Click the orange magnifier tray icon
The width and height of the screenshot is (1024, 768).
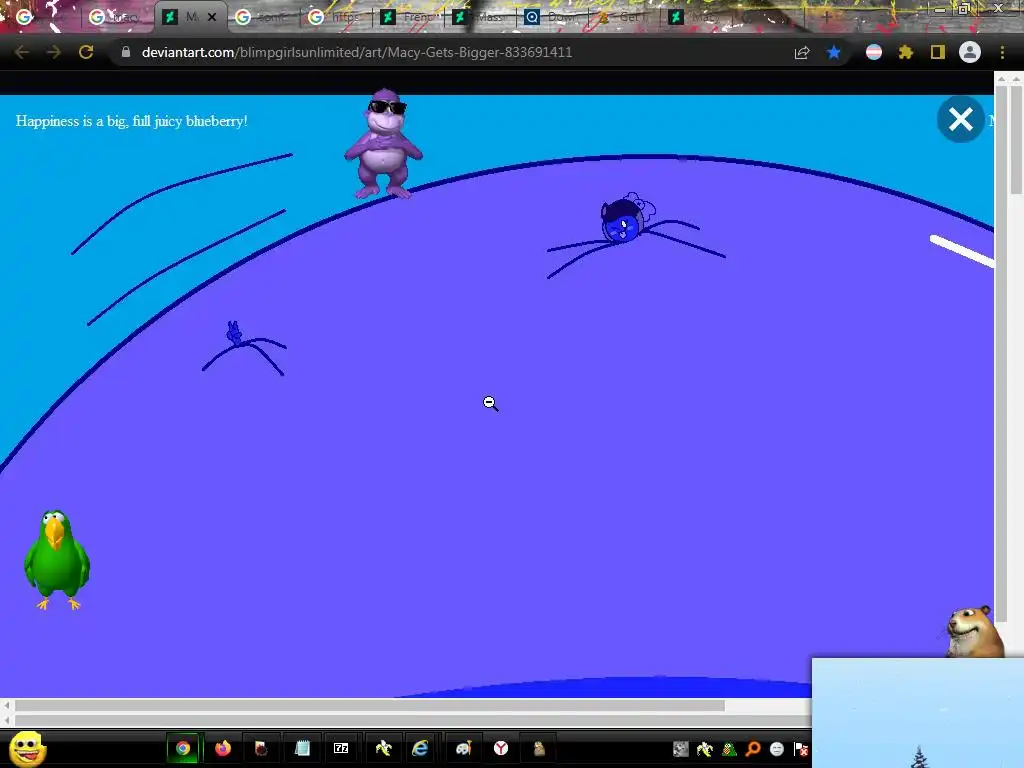(752, 749)
